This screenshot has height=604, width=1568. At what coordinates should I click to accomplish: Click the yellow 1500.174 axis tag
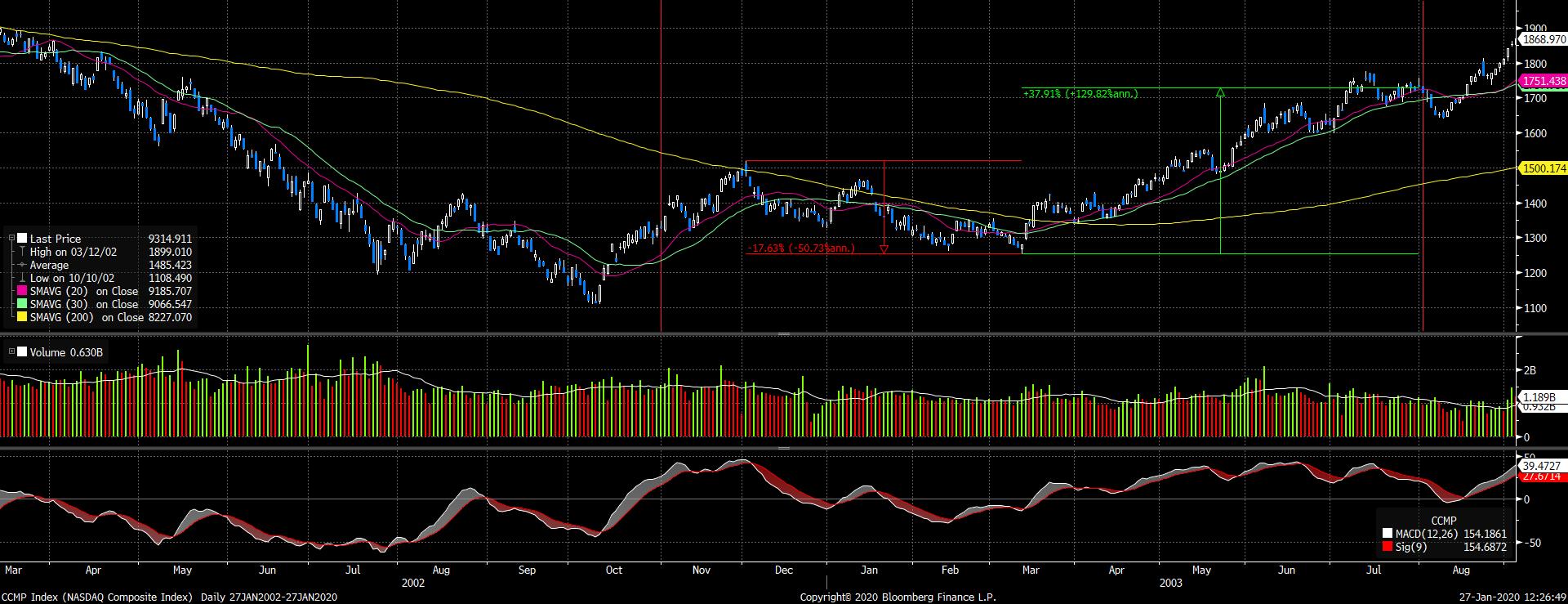[1543, 168]
